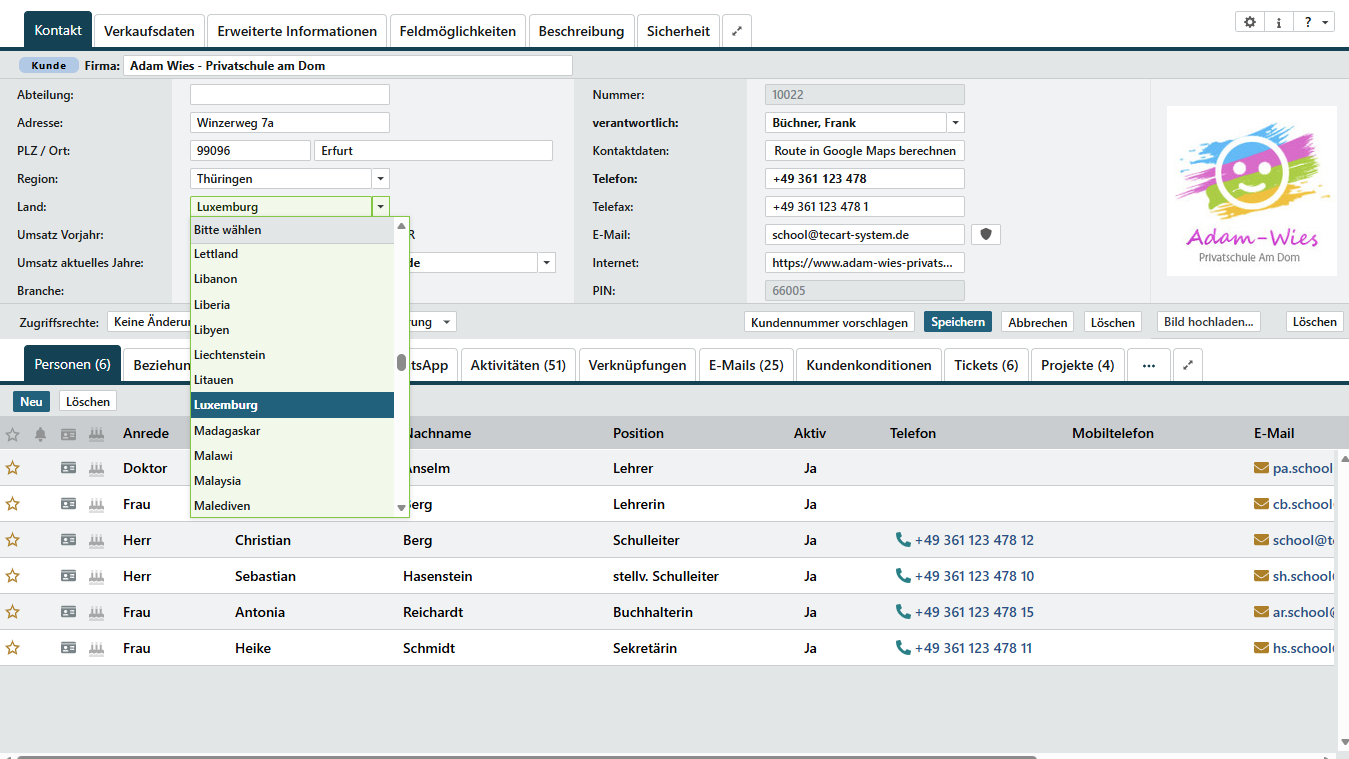Click the Bild hochladen... button
Viewport: 1349px width, 759px height.
(1209, 322)
